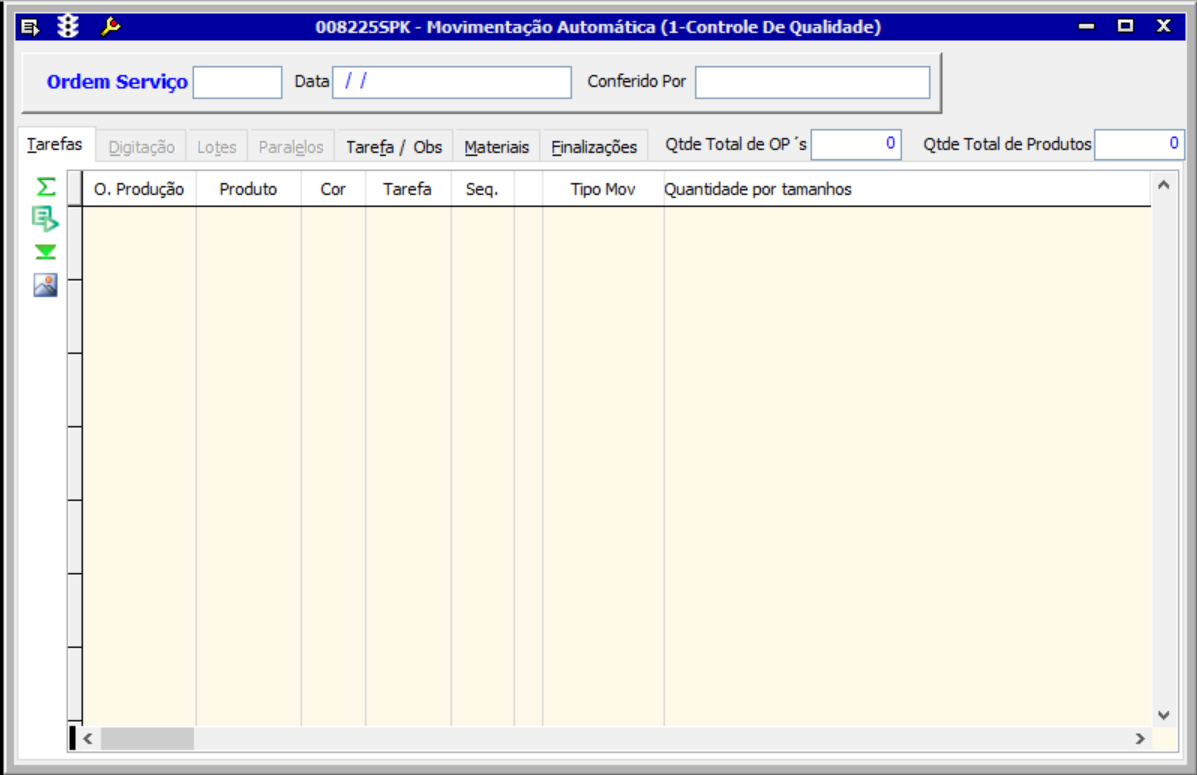Minimize the Movimentação Automática window
Image resolution: width=1197 pixels, height=775 pixels.
tap(1086, 27)
